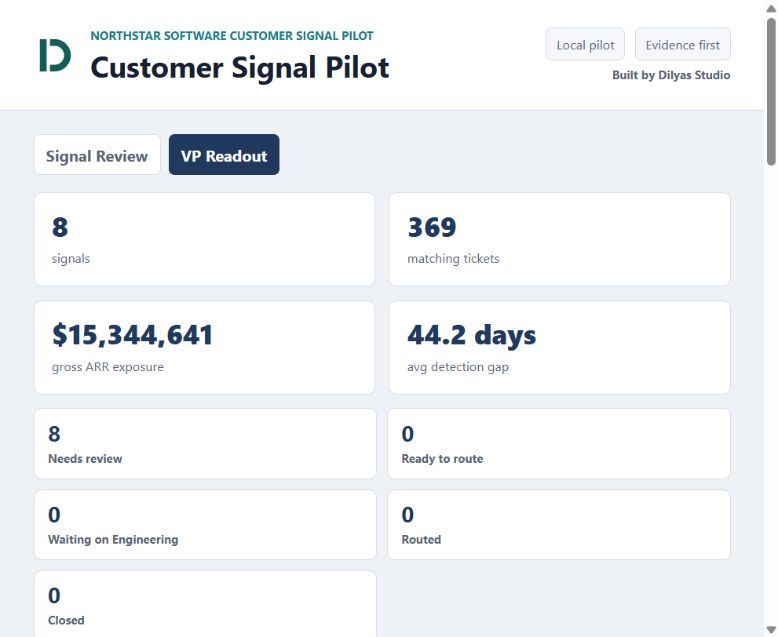Click the Built by Dilyas Studio text

(671, 75)
